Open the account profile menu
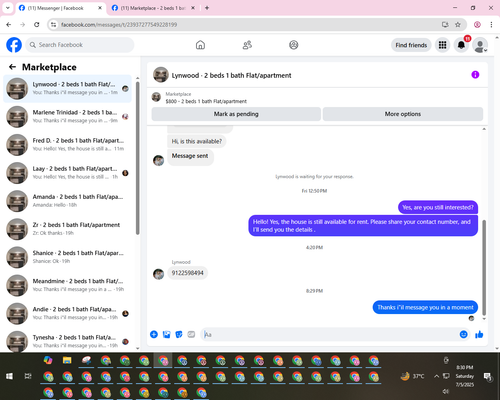Image resolution: width=500 pixels, height=400 pixels. coord(480,46)
